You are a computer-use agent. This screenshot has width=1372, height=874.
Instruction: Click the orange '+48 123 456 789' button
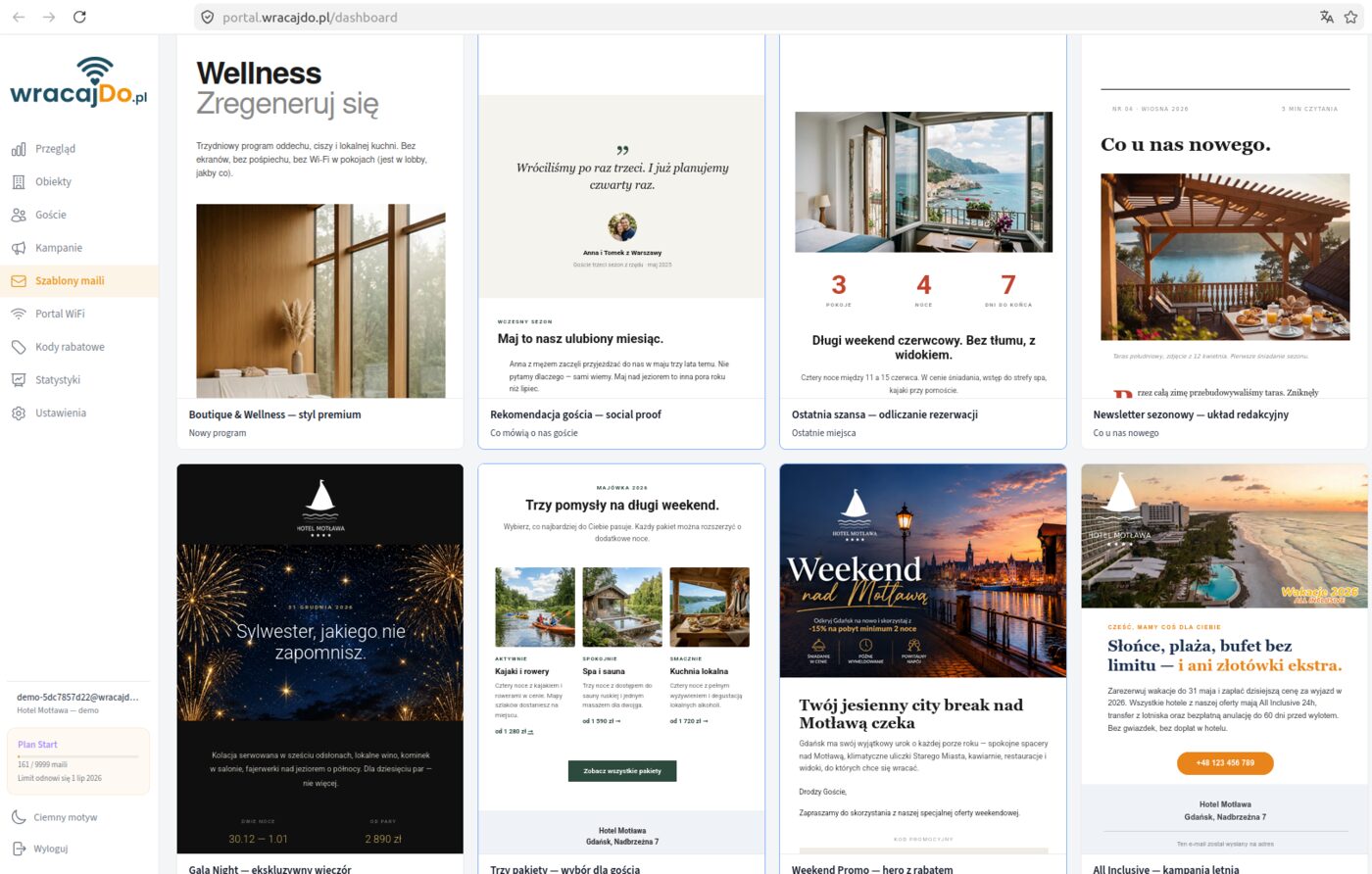(1225, 763)
